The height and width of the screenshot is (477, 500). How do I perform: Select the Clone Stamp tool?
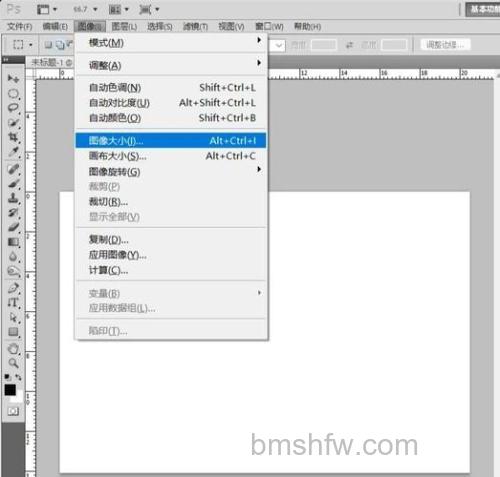point(13,198)
